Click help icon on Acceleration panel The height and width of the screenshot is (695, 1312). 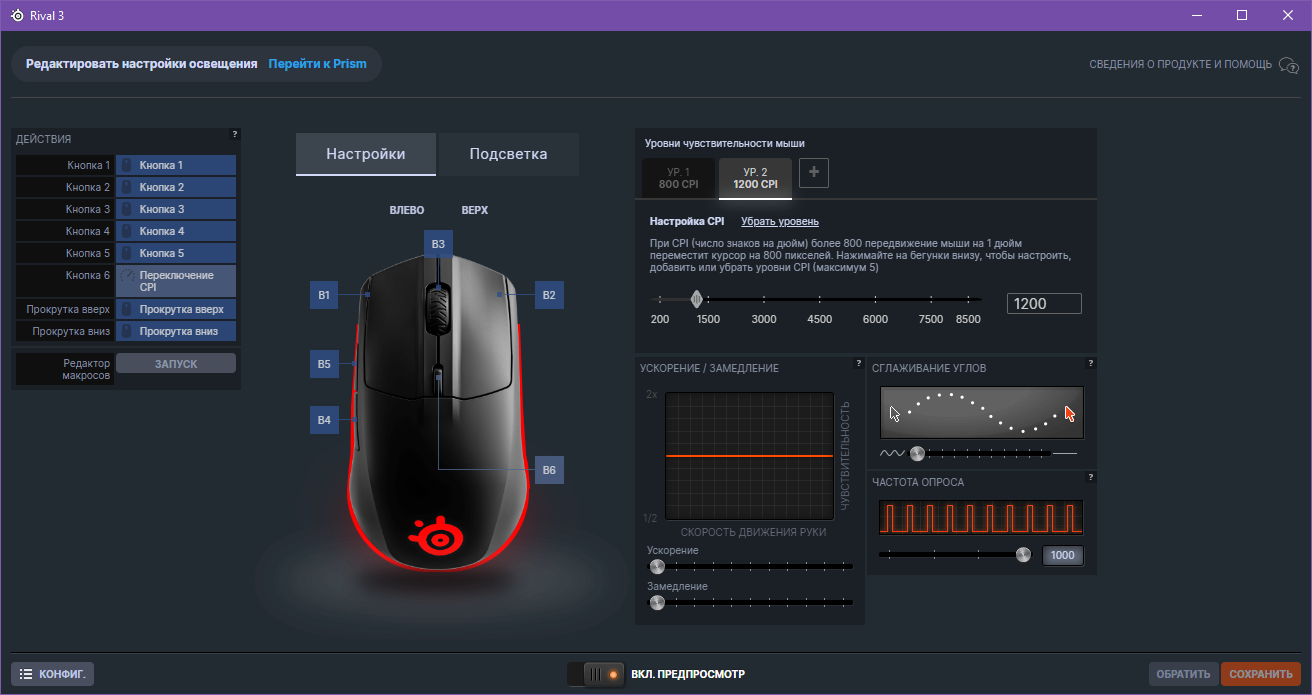point(859,363)
